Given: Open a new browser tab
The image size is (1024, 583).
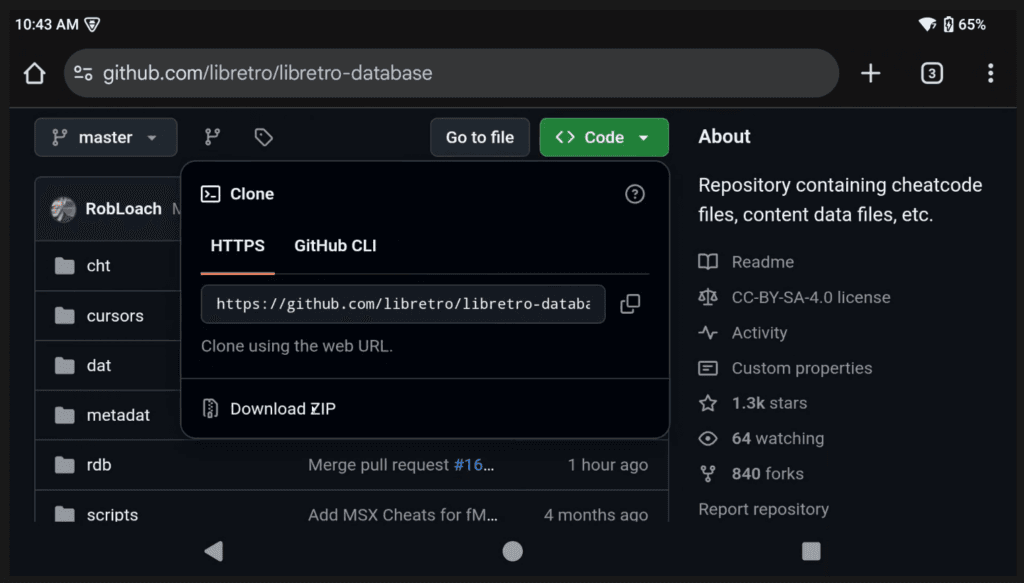Looking at the screenshot, I should [x=871, y=73].
